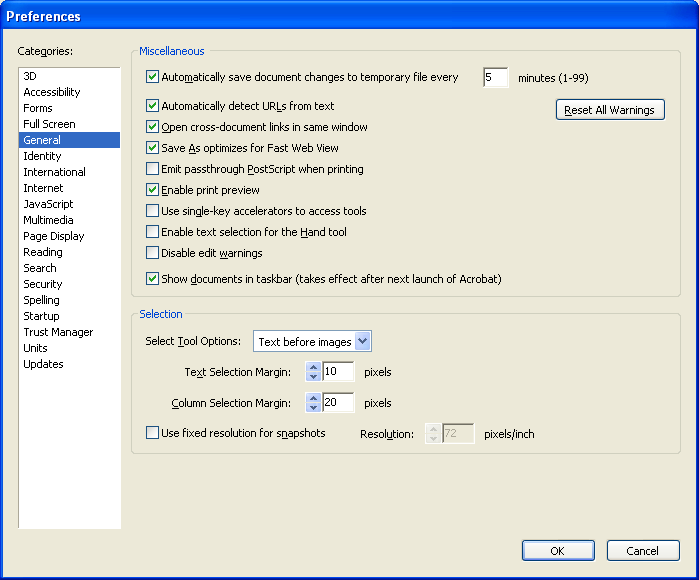Select the Accessibility category
Screen dimensions: 699x580
pyautogui.click(x=52, y=92)
